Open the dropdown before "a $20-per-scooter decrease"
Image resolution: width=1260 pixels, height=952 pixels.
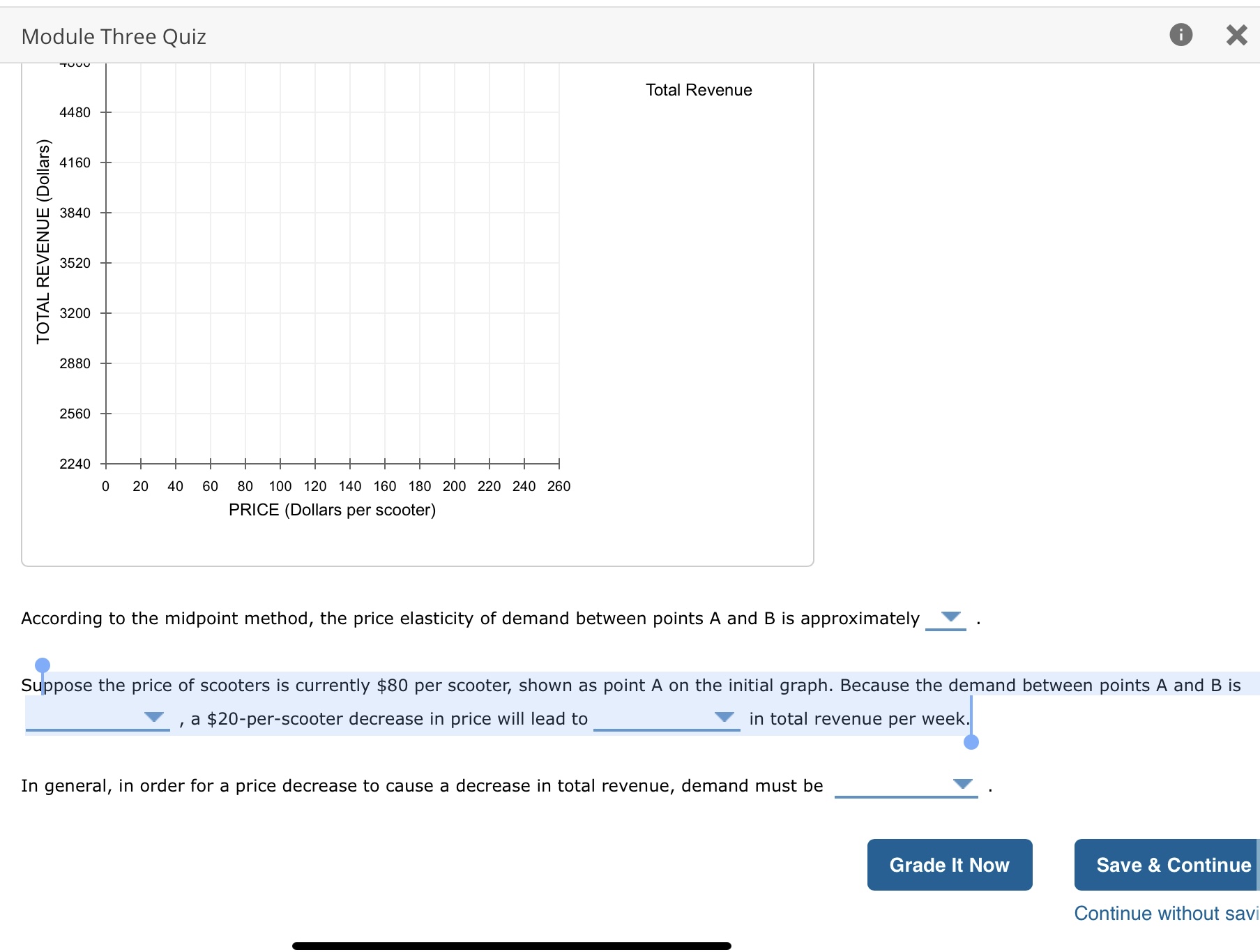pyautogui.click(x=153, y=716)
